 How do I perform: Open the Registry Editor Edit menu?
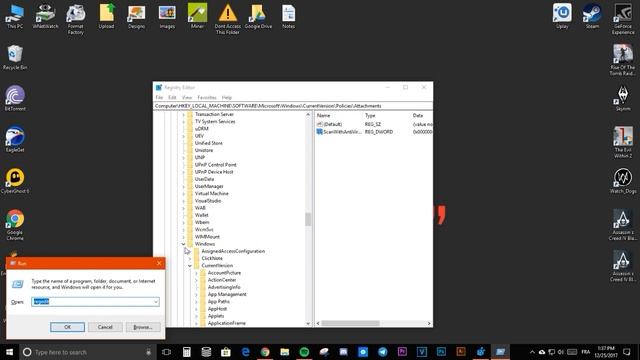(x=172, y=98)
